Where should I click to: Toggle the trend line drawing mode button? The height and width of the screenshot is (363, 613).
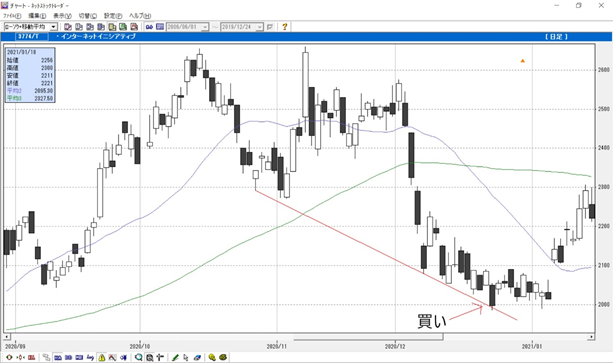point(112,357)
